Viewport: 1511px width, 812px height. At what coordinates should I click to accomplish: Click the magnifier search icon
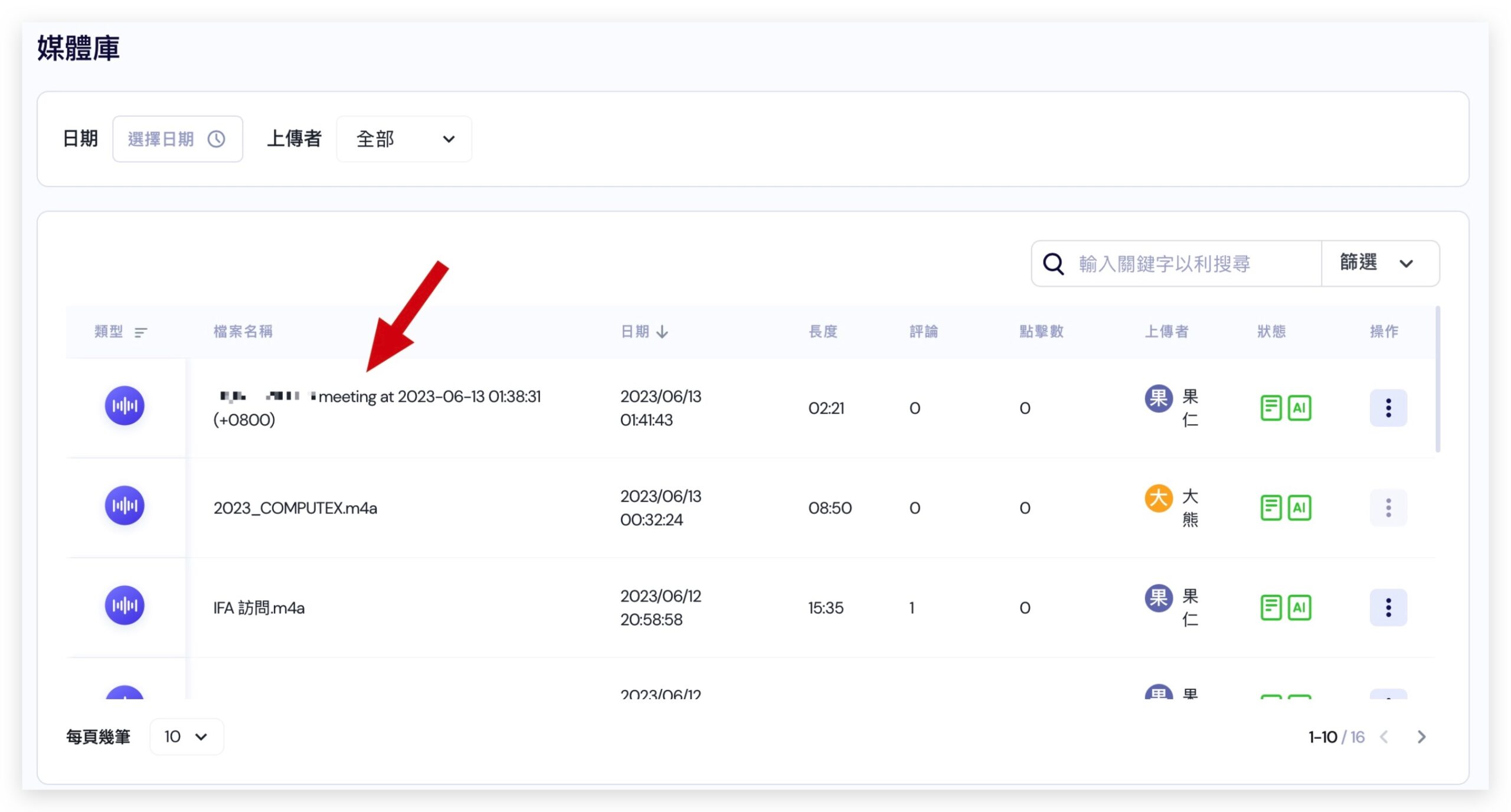coord(1053,264)
